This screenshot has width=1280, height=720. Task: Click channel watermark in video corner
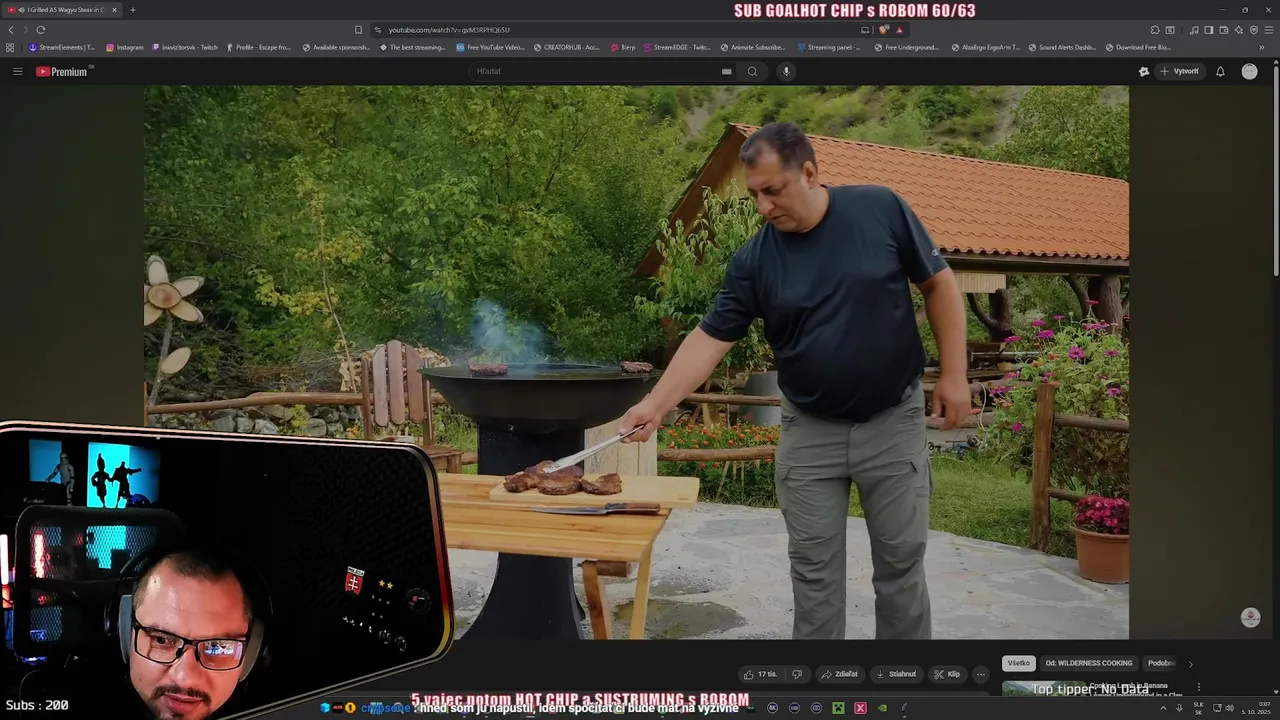(x=1250, y=618)
